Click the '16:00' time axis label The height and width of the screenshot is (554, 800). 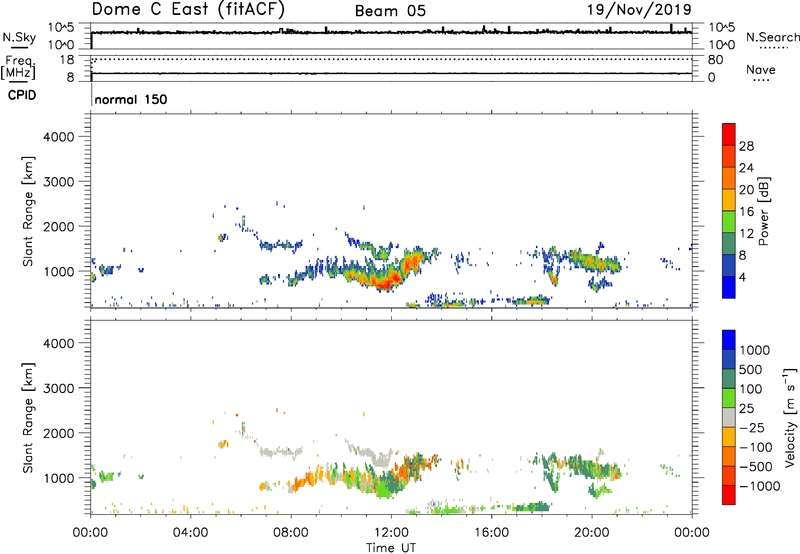[491, 533]
